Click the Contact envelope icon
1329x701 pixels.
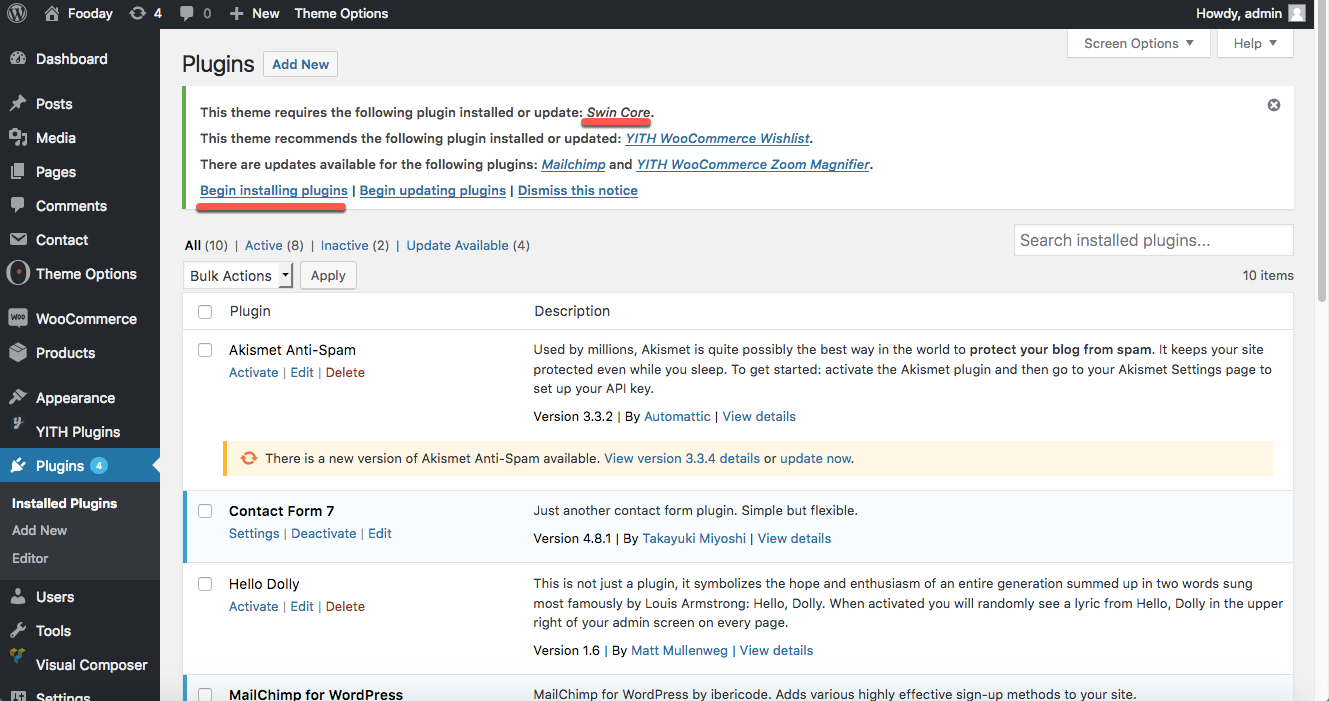coord(18,240)
